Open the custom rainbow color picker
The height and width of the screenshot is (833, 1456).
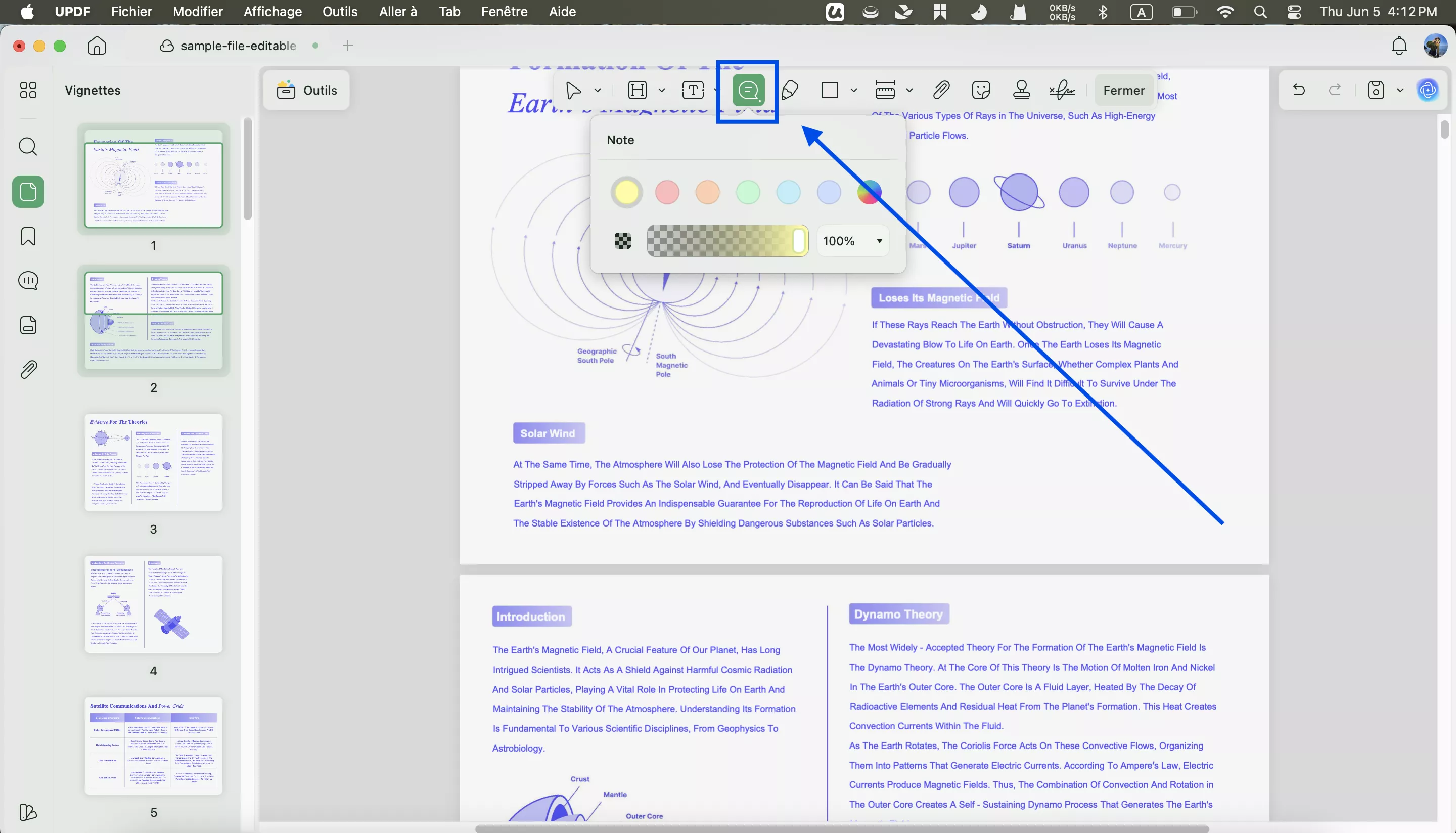869,192
